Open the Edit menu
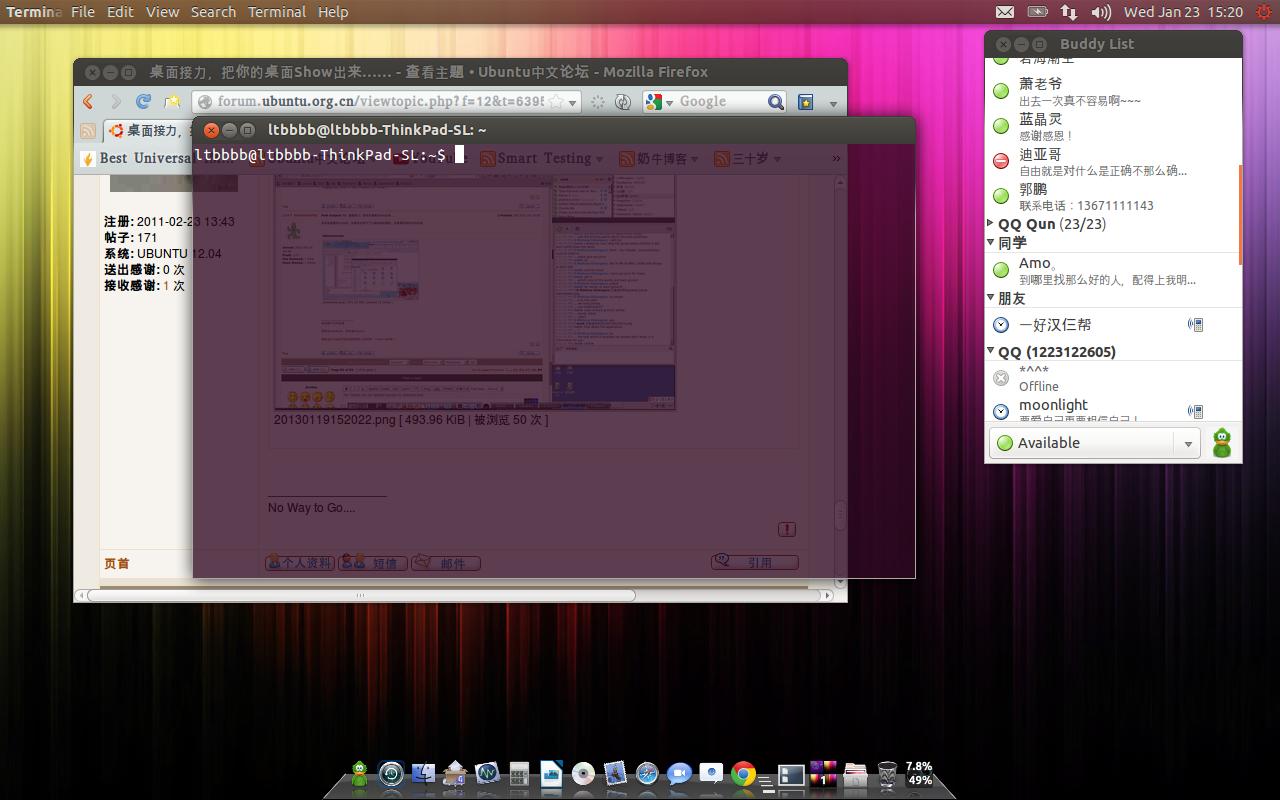The width and height of the screenshot is (1280, 800). [x=120, y=12]
